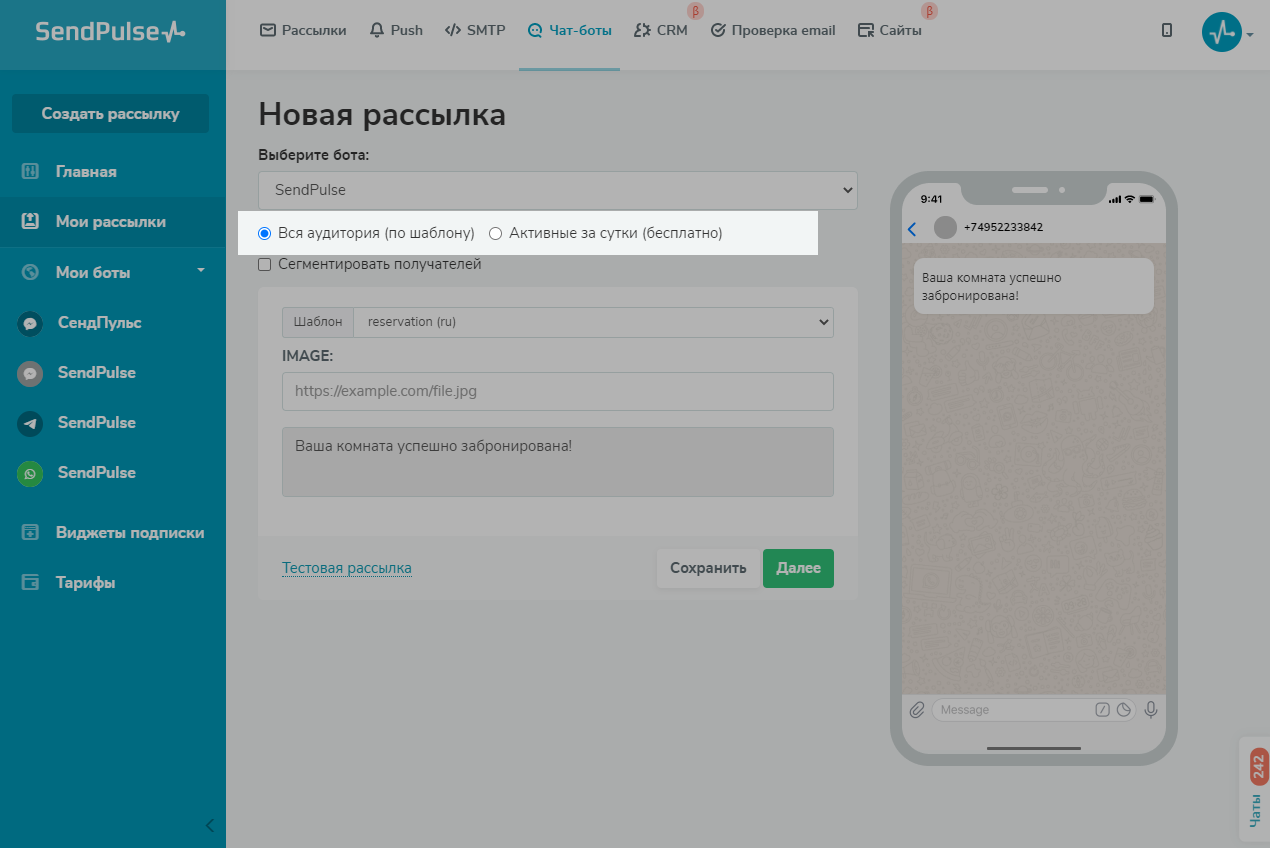Click the back arrow in phone preview

click(912, 229)
